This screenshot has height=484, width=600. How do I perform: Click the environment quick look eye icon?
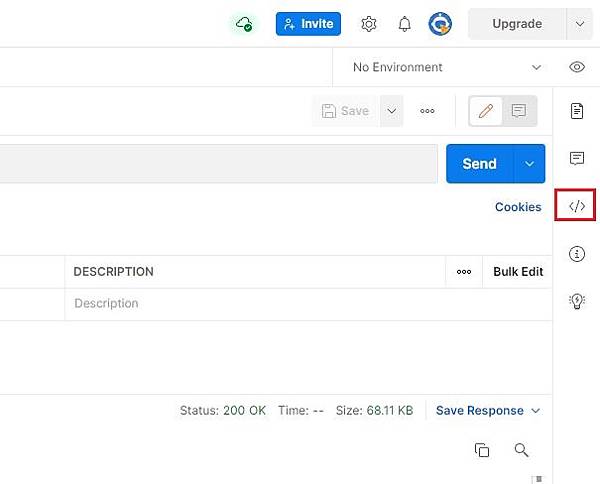(x=577, y=67)
